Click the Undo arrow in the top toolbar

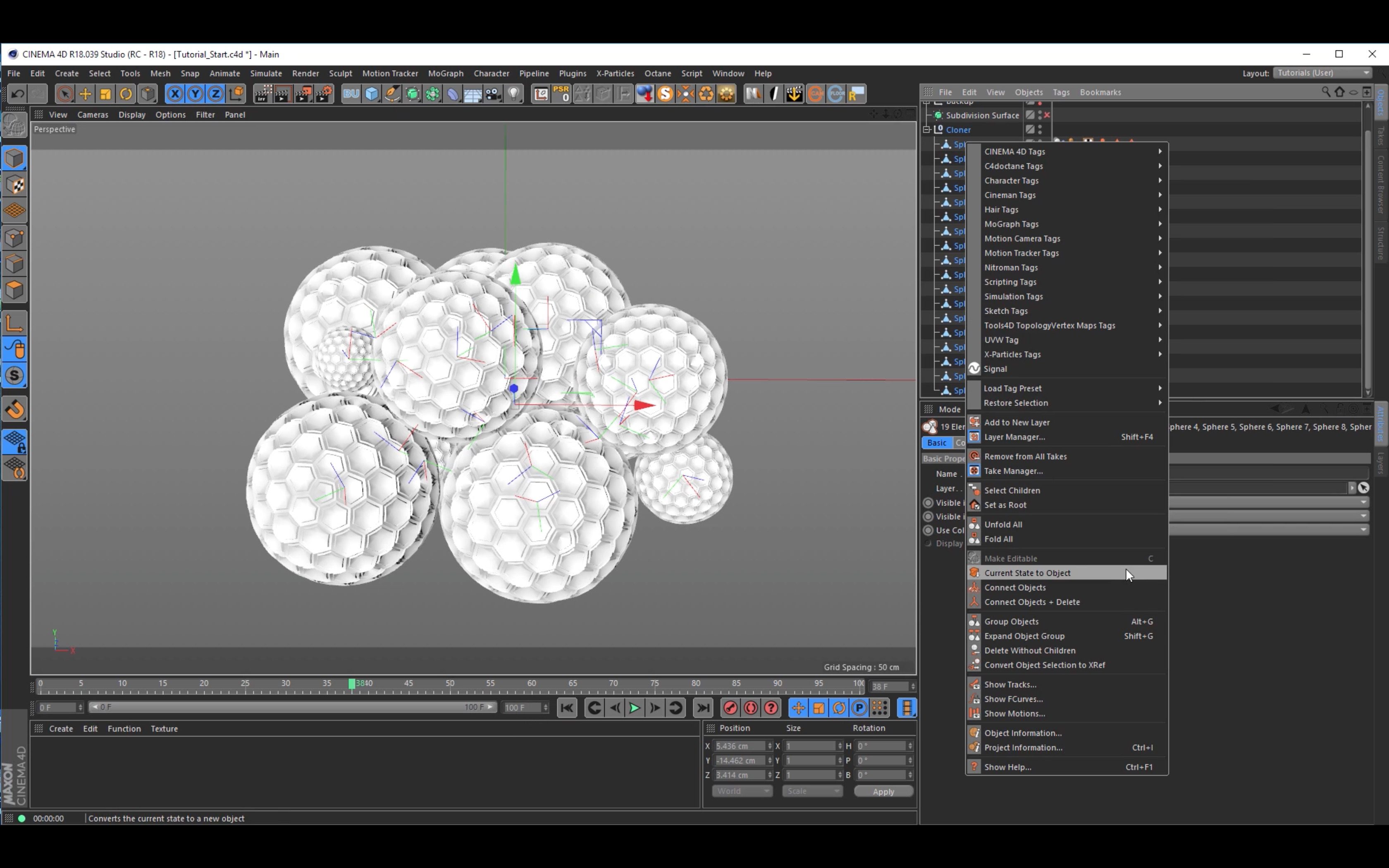(x=17, y=93)
